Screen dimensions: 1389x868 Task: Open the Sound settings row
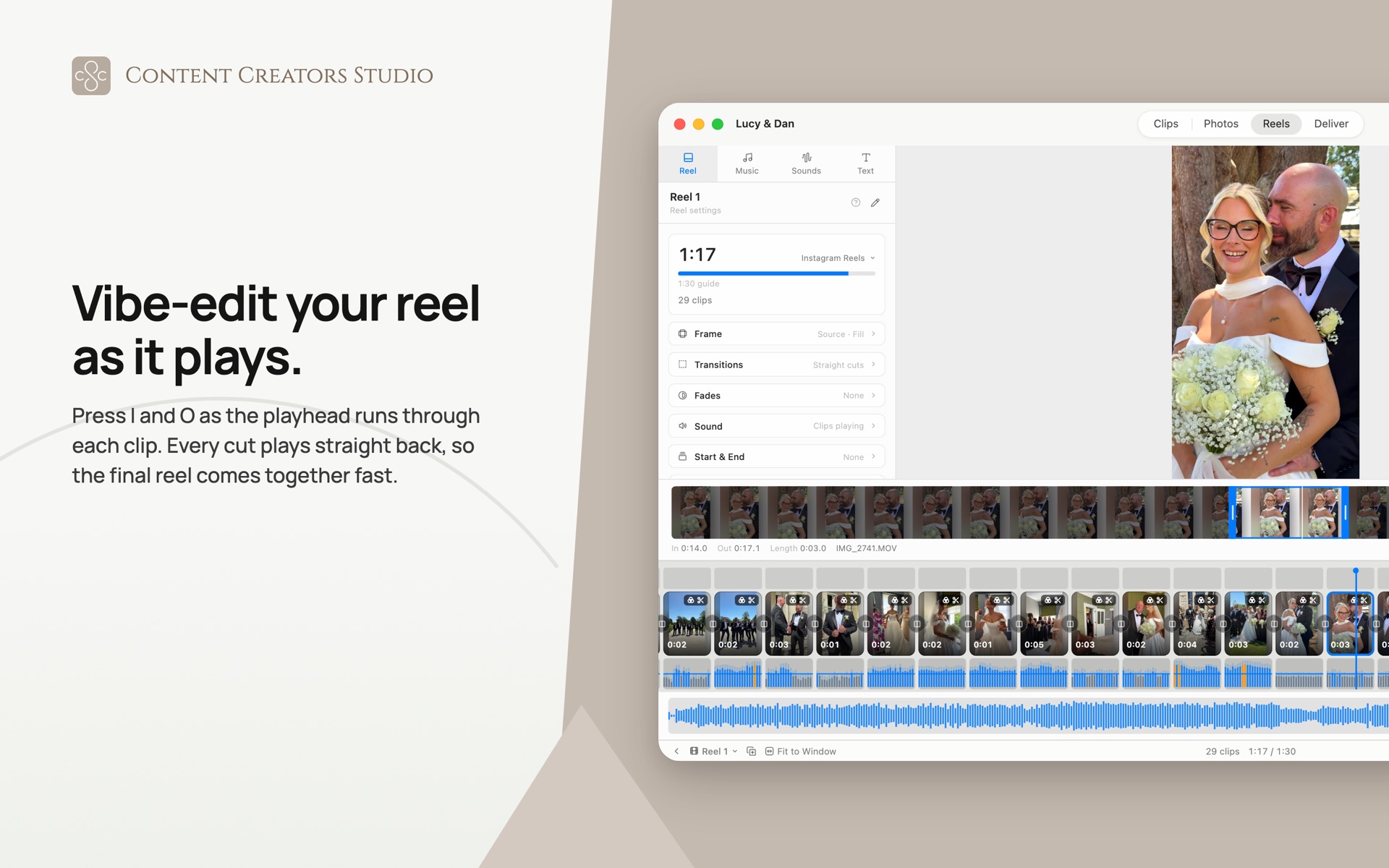tap(776, 426)
